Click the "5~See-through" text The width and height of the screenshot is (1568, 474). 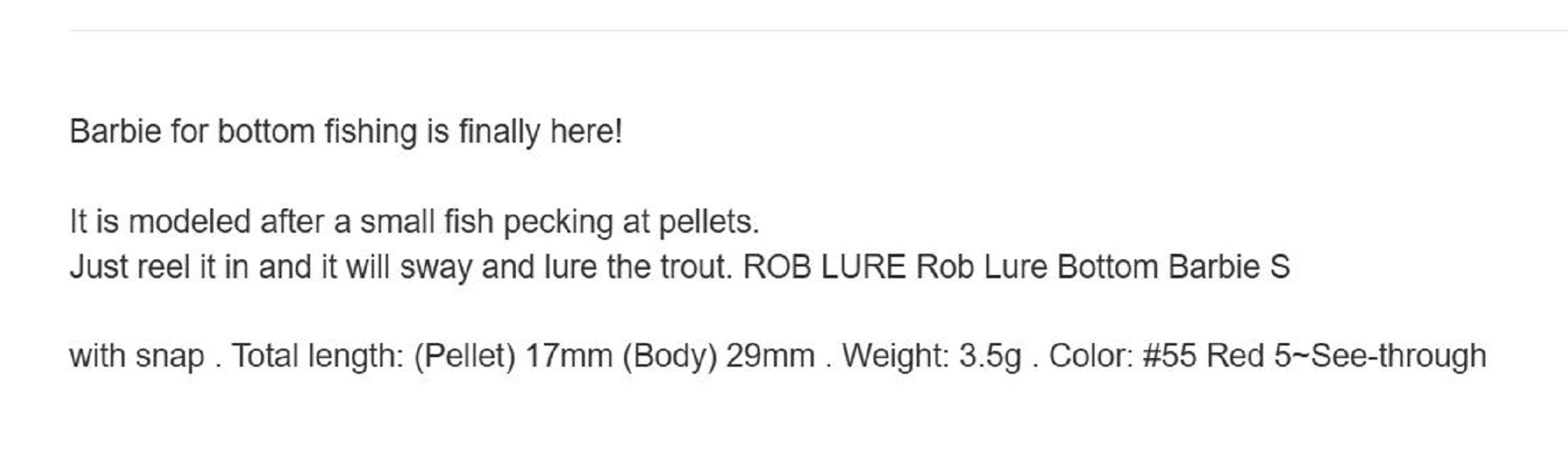pyautogui.click(x=1379, y=356)
